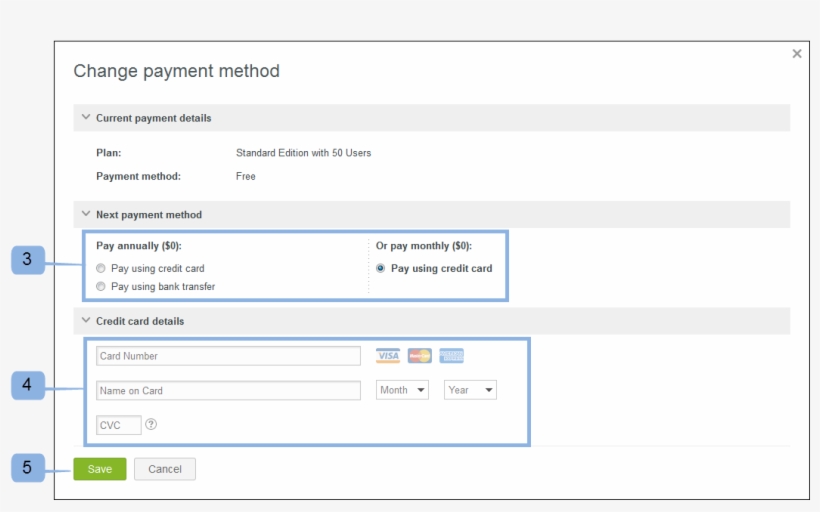Image resolution: width=820 pixels, height=512 pixels.
Task: Click the Cancel button
Action: (x=165, y=469)
